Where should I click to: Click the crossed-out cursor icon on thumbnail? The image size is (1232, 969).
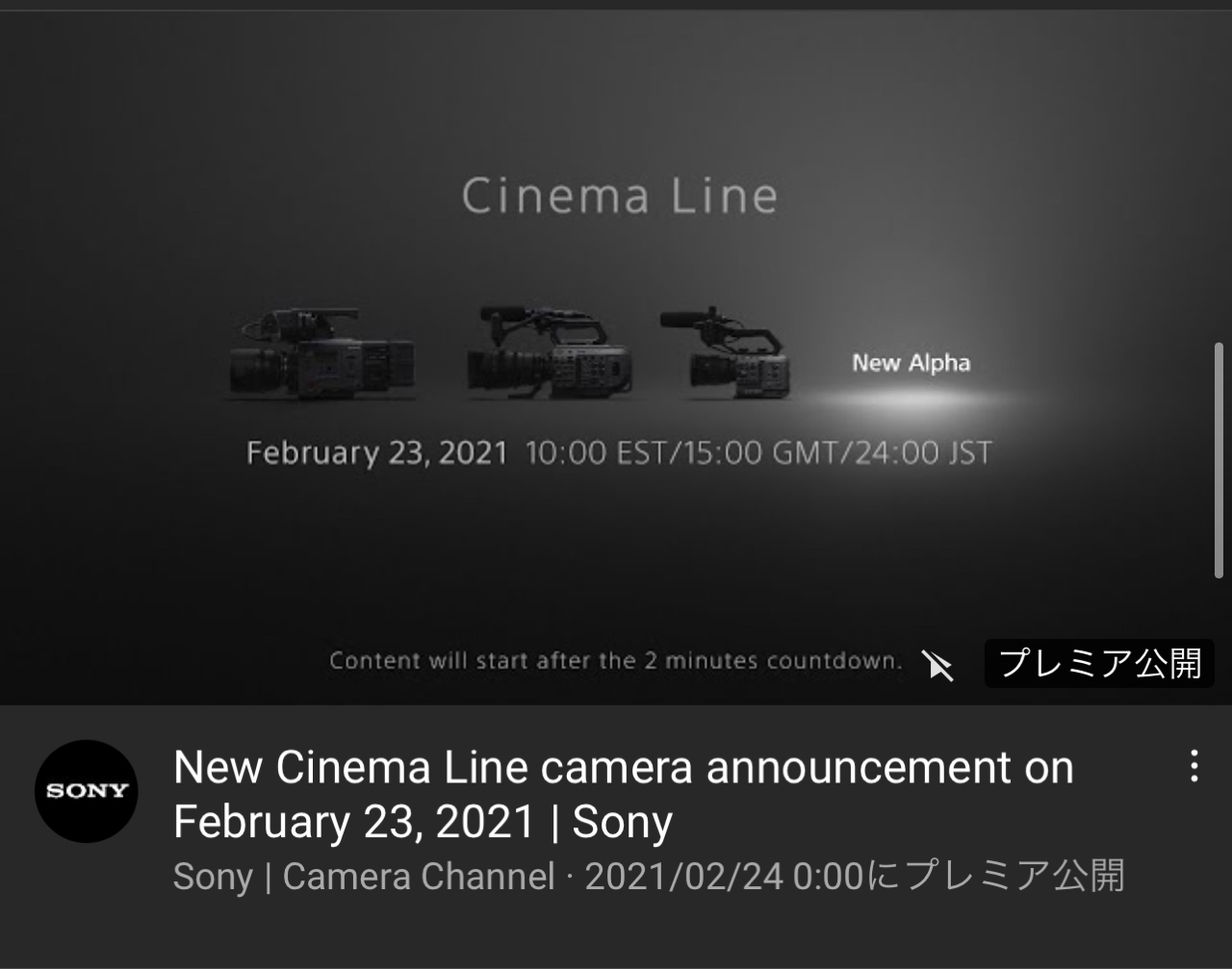pyautogui.click(x=937, y=665)
